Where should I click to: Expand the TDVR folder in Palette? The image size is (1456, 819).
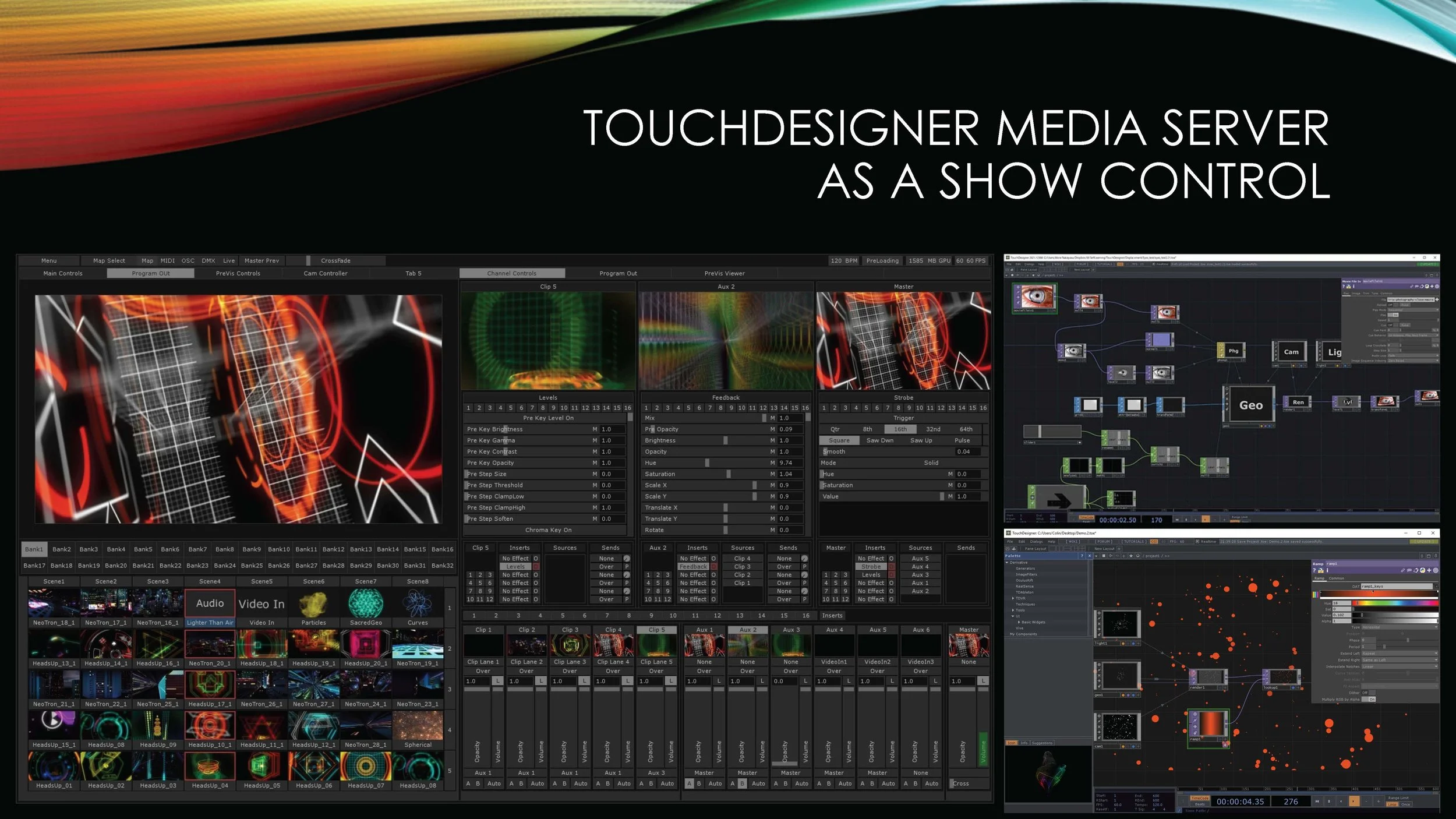pyautogui.click(x=1014, y=598)
